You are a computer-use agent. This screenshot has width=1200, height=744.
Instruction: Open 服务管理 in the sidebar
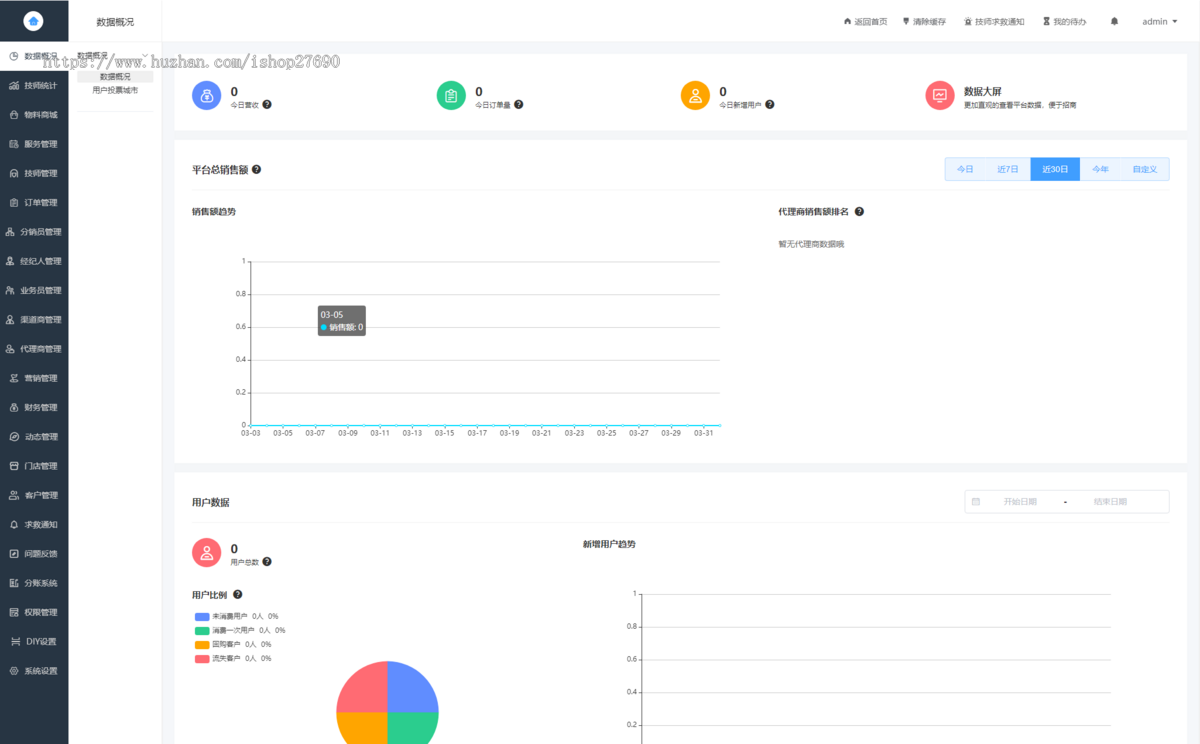point(34,144)
